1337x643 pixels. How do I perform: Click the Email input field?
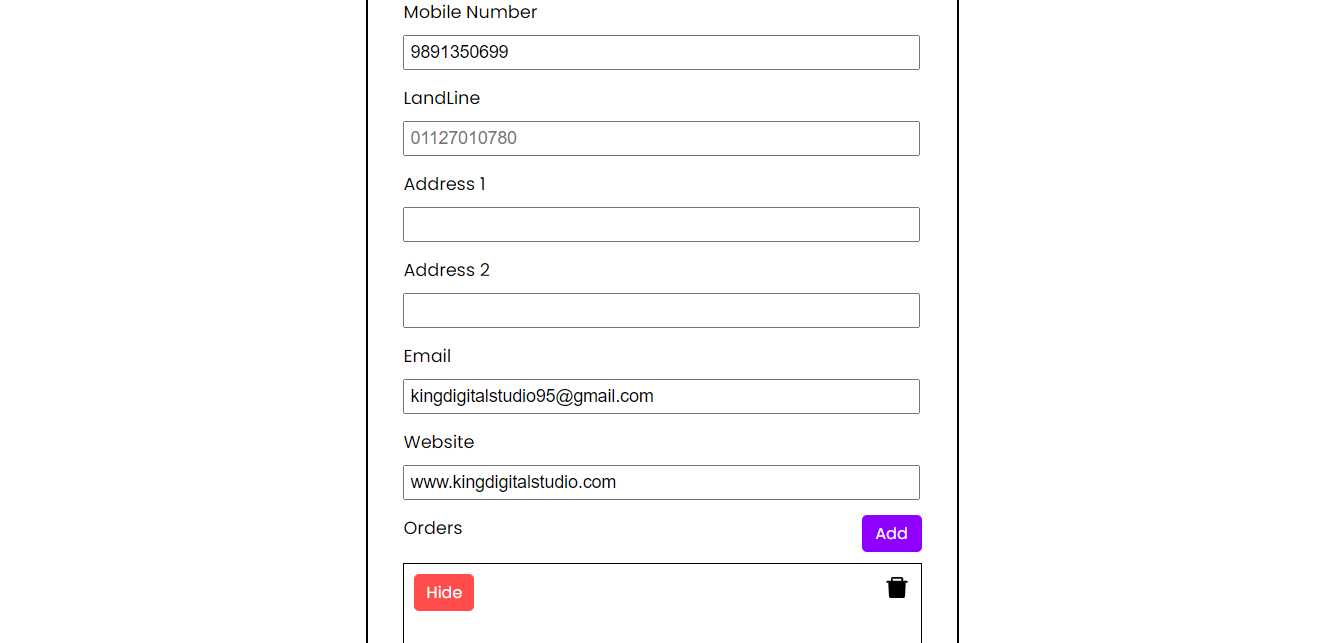coord(661,396)
